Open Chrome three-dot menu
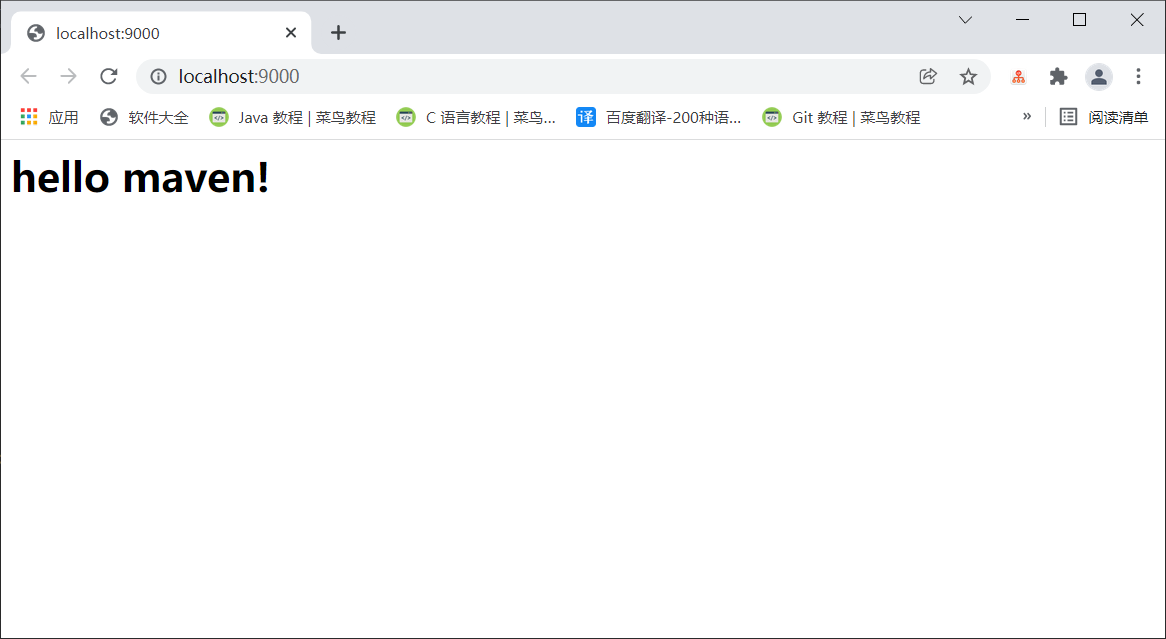Screen dimensions: 1166x639 (1138, 76)
